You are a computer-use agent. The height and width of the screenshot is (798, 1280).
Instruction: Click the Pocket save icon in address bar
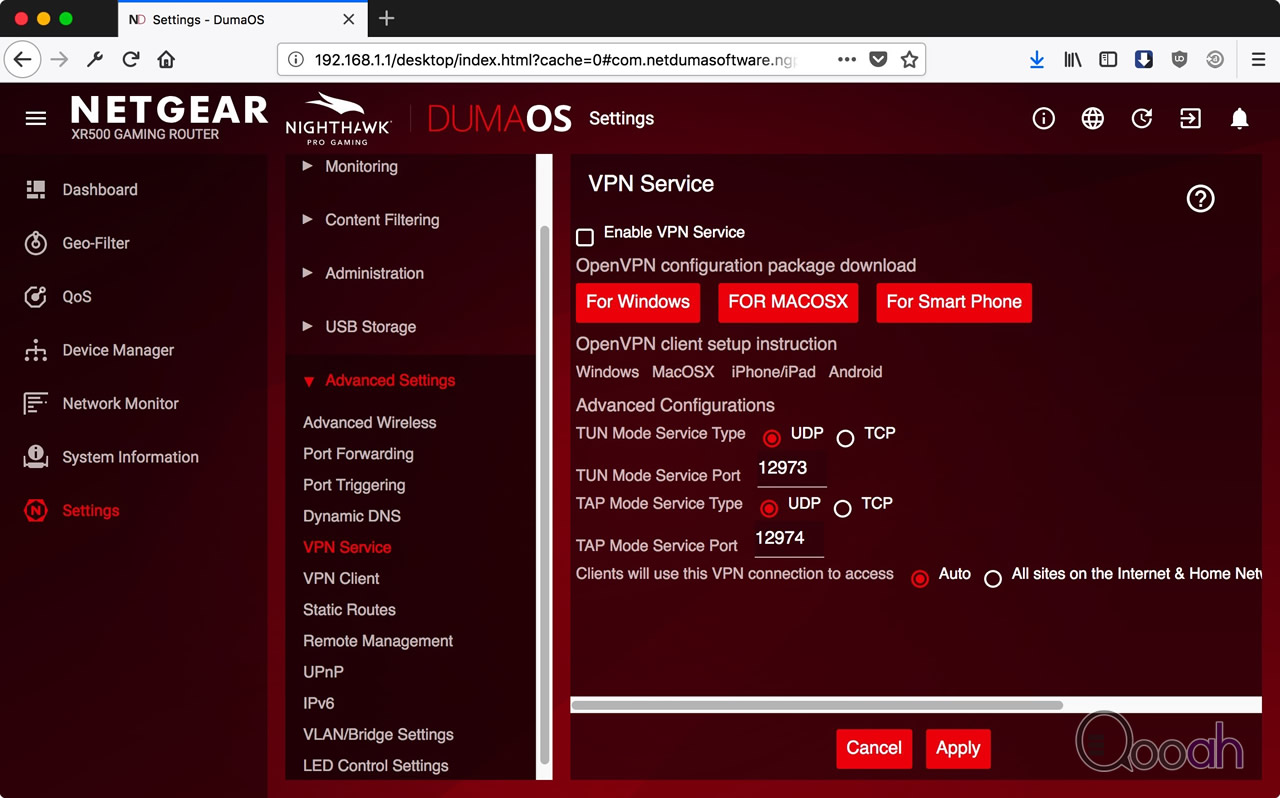pos(878,59)
